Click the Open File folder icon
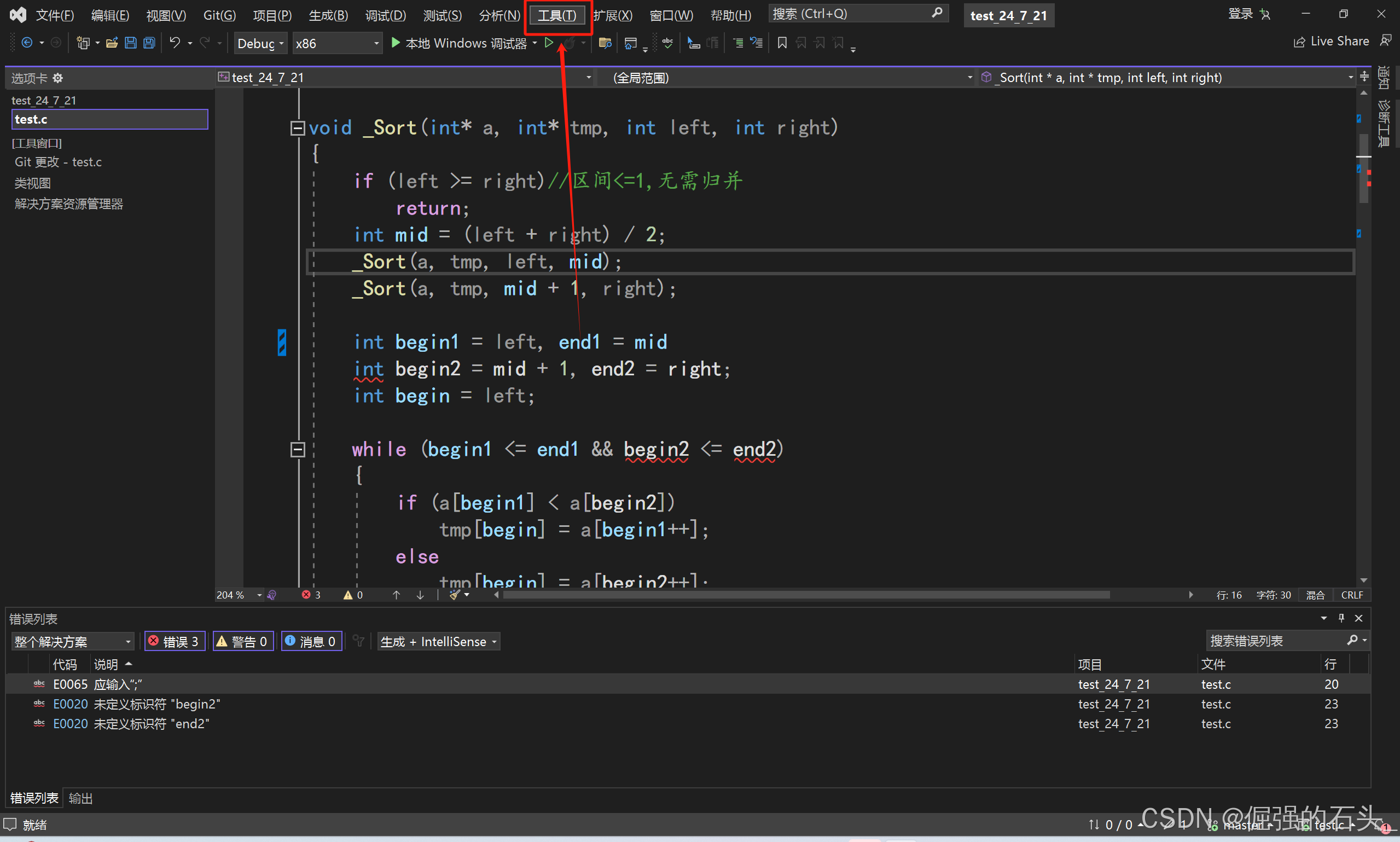The width and height of the screenshot is (1400, 842). (112, 43)
